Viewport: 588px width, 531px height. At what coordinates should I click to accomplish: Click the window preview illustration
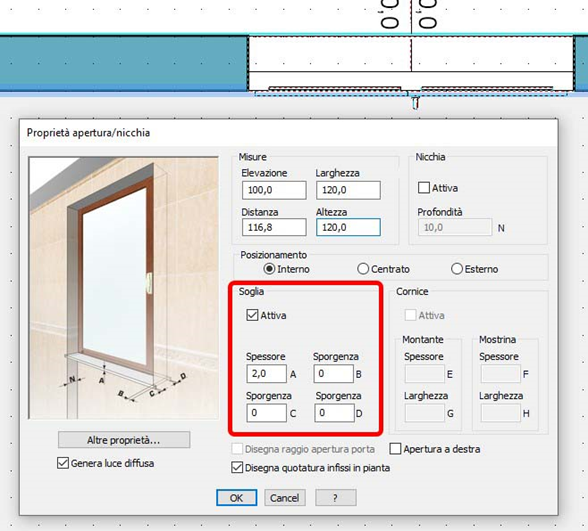123,288
